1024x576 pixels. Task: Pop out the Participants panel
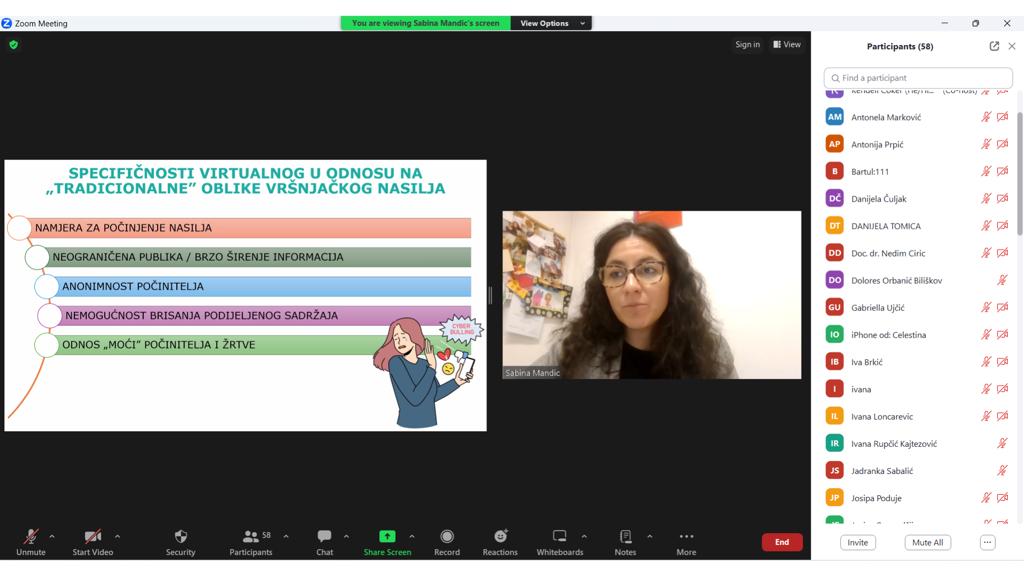(x=994, y=46)
